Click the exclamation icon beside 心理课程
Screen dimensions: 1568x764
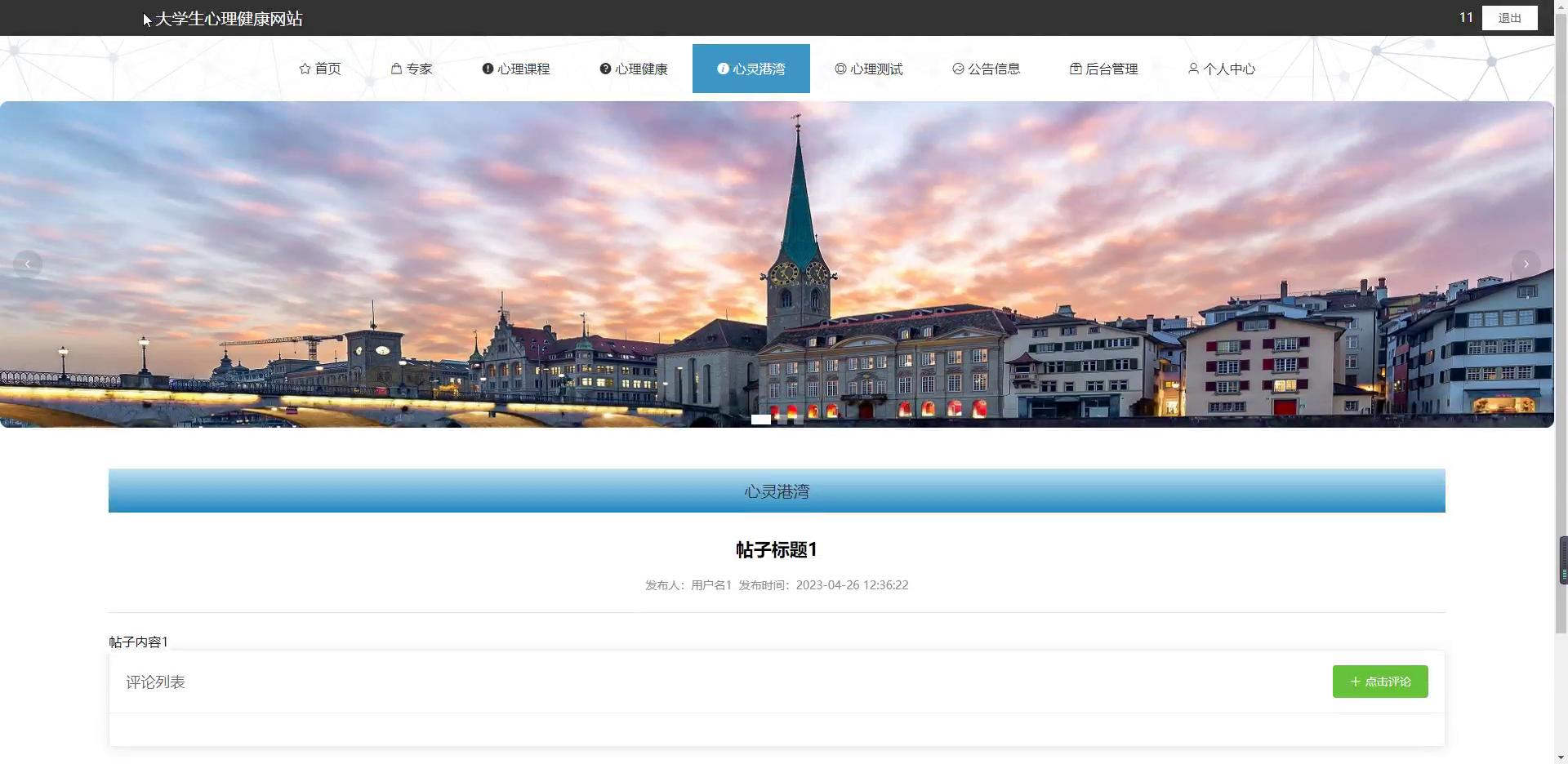pos(488,69)
